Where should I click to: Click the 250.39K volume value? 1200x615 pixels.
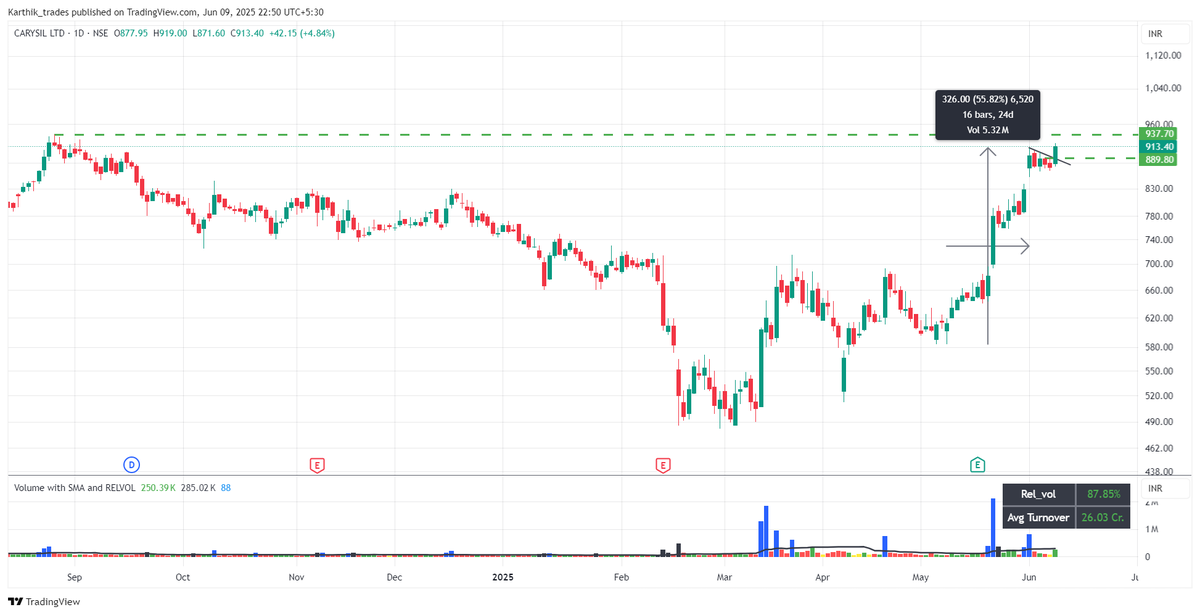coord(158,487)
